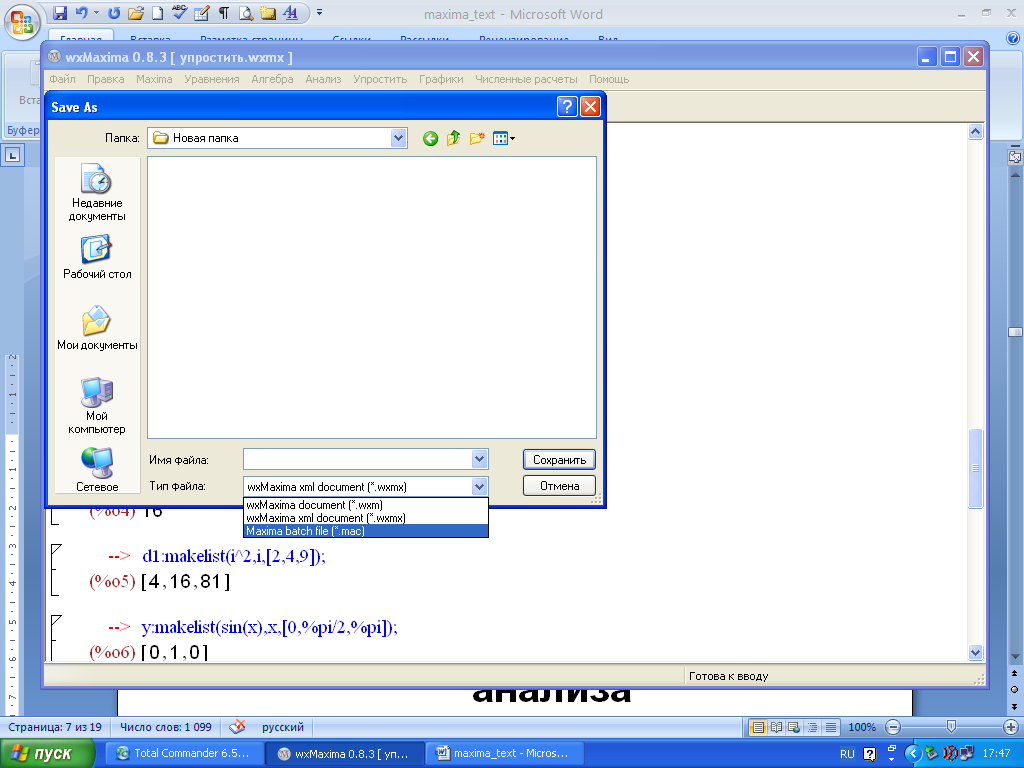Click Quick styles icon in Word toolbar
Screen dimensions: 1024x768
tap(291, 12)
